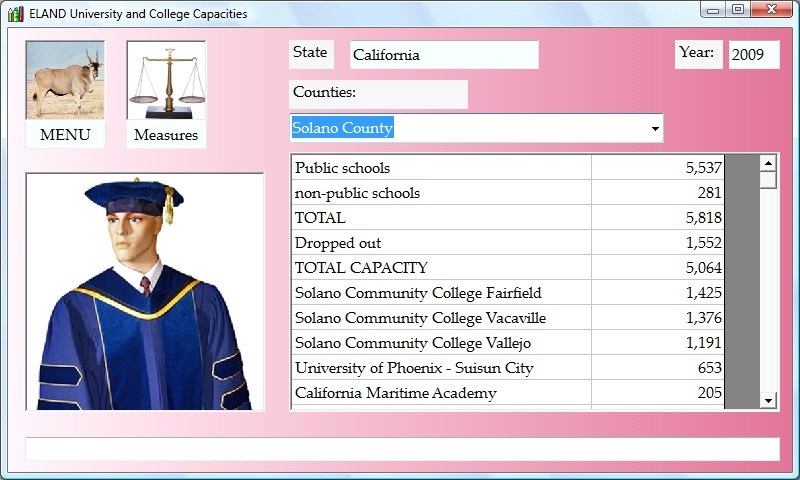Click the app icon in the title bar

[15, 14]
